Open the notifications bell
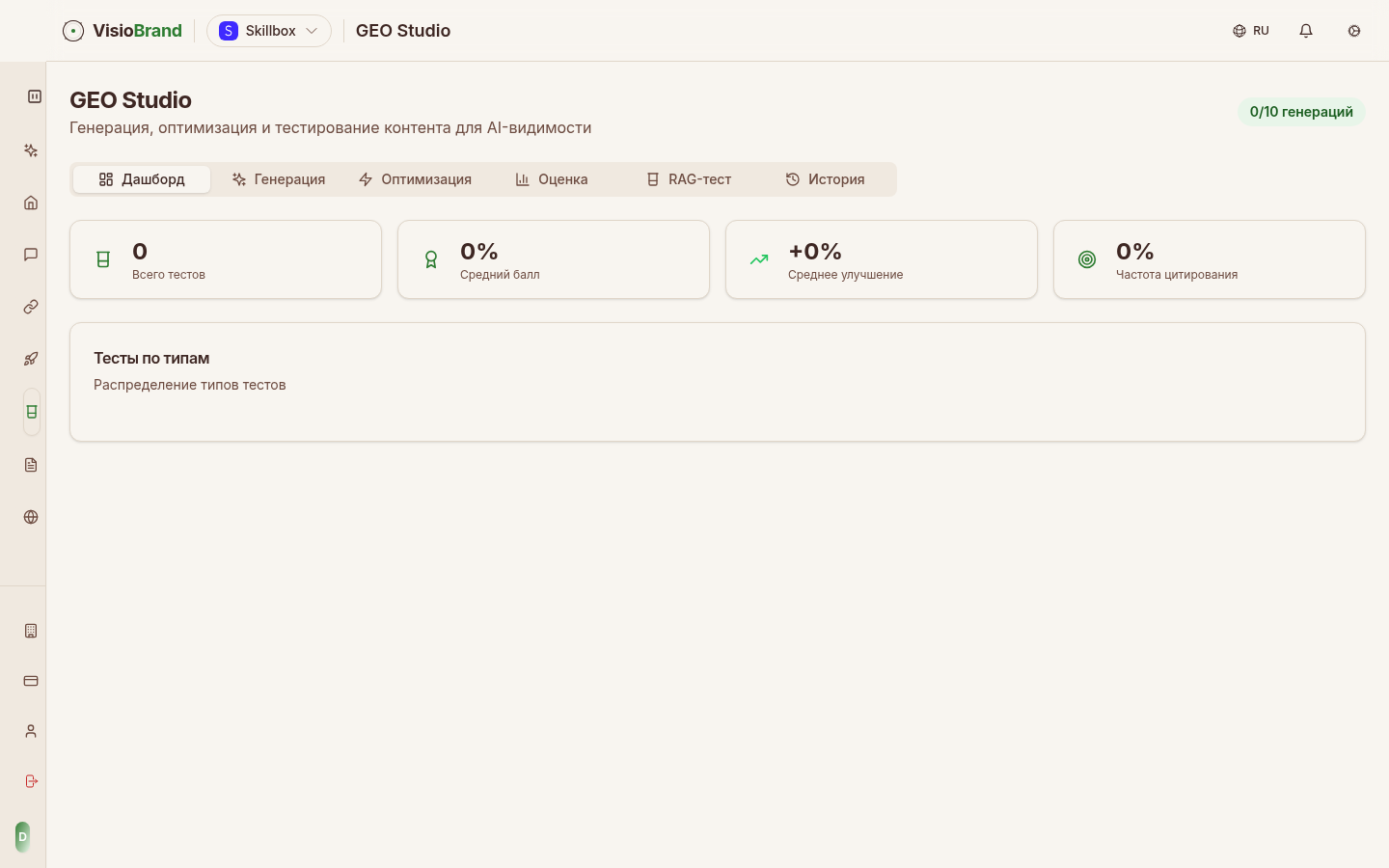The height and width of the screenshot is (868, 1389). point(1306,31)
